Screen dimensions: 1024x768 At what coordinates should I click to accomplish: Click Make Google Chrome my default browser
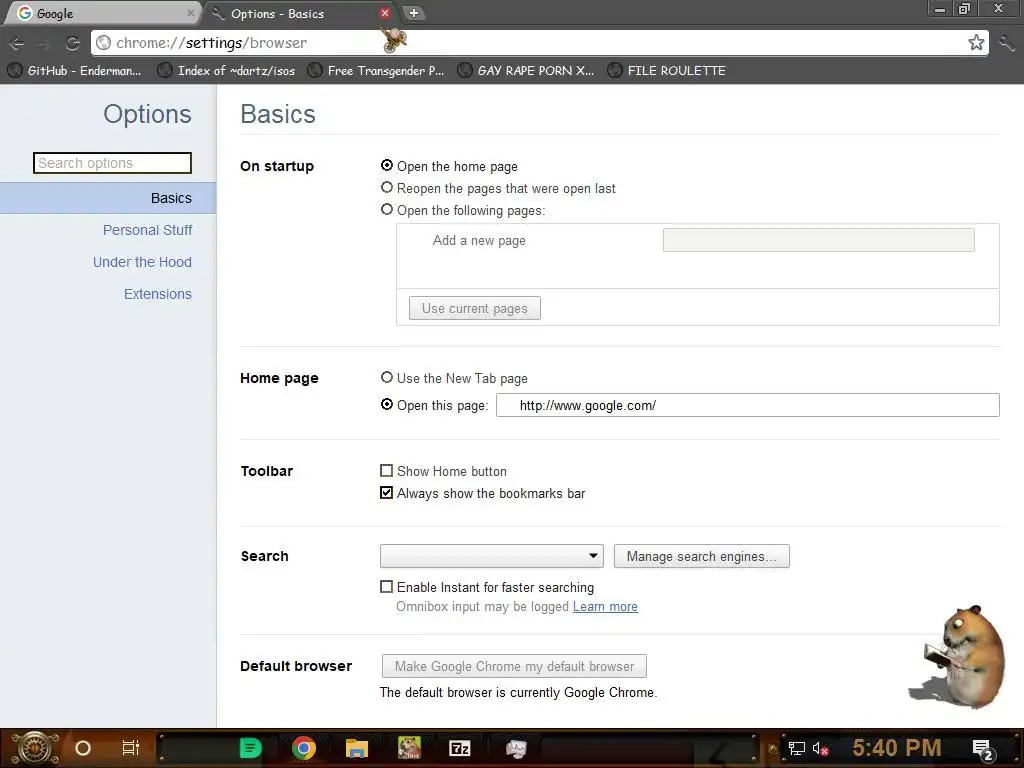point(514,666)
